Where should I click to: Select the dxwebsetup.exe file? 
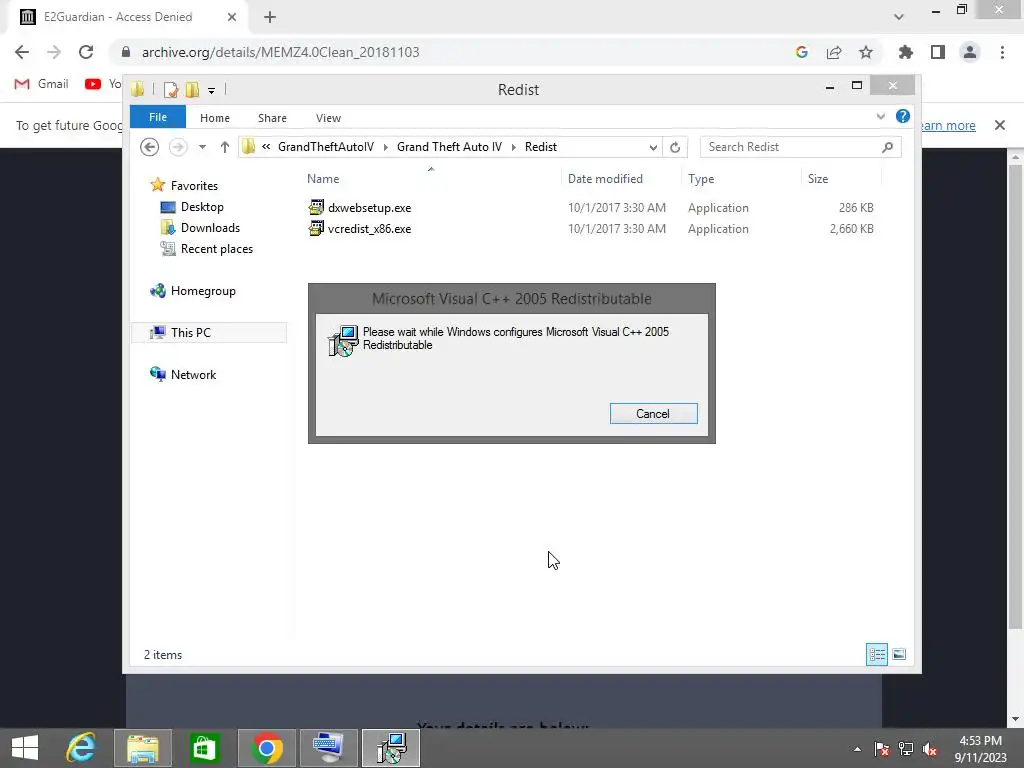(370, 208)
